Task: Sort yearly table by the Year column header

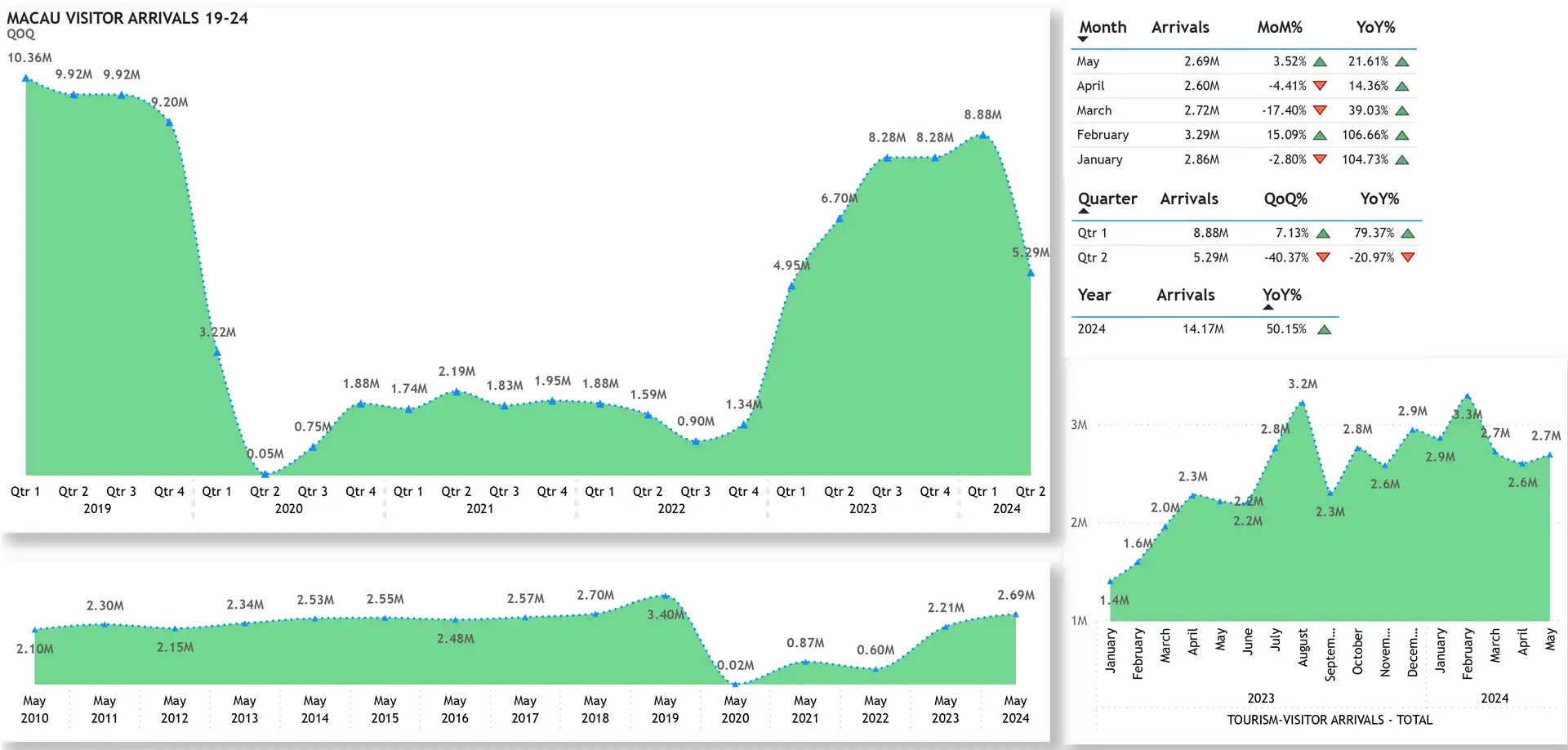Action: click(x=1094, y=295)
